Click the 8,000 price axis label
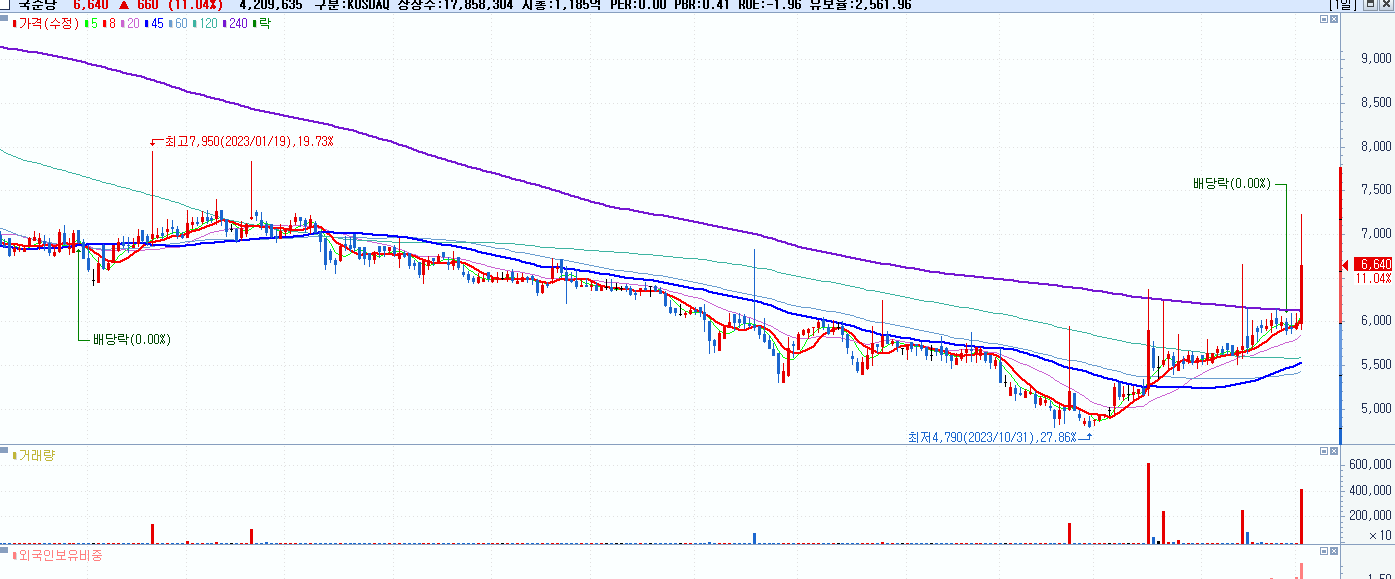Screen dimensions: 1395x579 (x=1377, y=146)
